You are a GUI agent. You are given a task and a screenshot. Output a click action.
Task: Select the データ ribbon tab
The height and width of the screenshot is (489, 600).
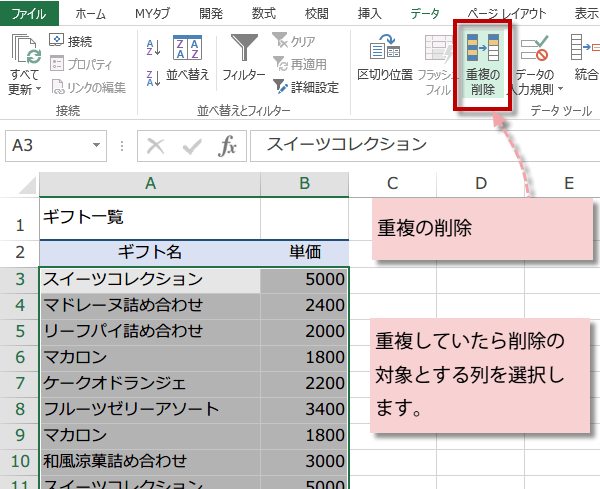coord(425,14)
